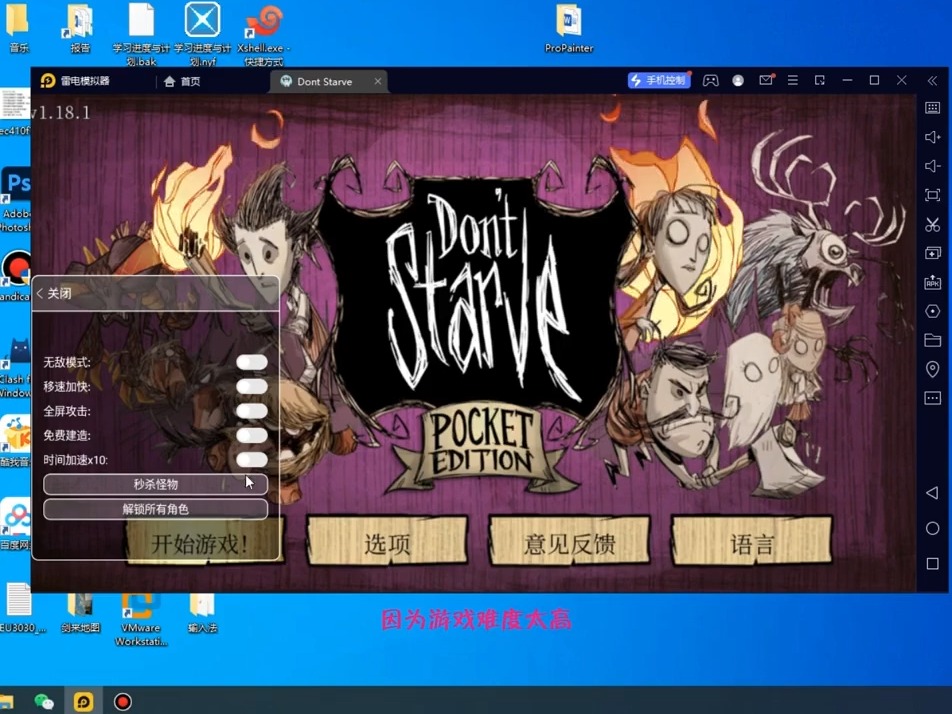Toggle the 时间加速x10 switch

pos(252,460)
